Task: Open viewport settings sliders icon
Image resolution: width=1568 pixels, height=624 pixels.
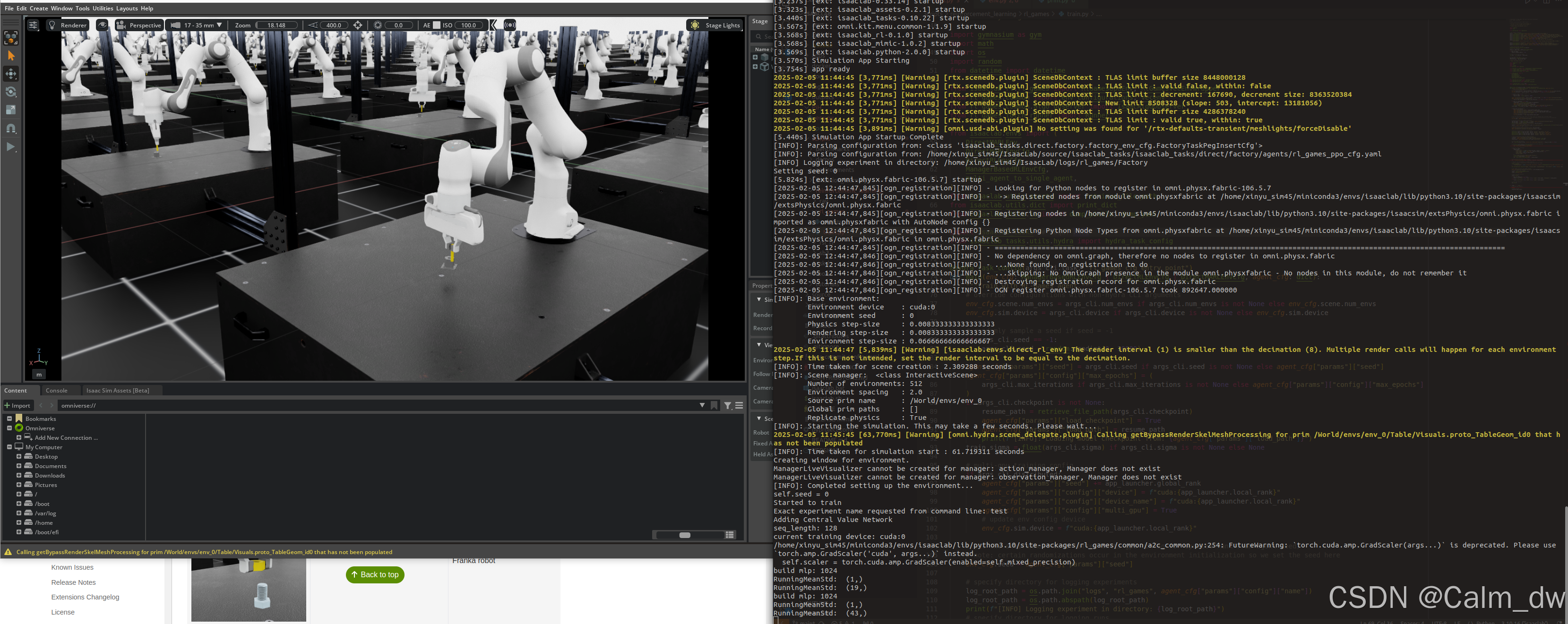Action: pyautogui.click(x=33, y=25)
